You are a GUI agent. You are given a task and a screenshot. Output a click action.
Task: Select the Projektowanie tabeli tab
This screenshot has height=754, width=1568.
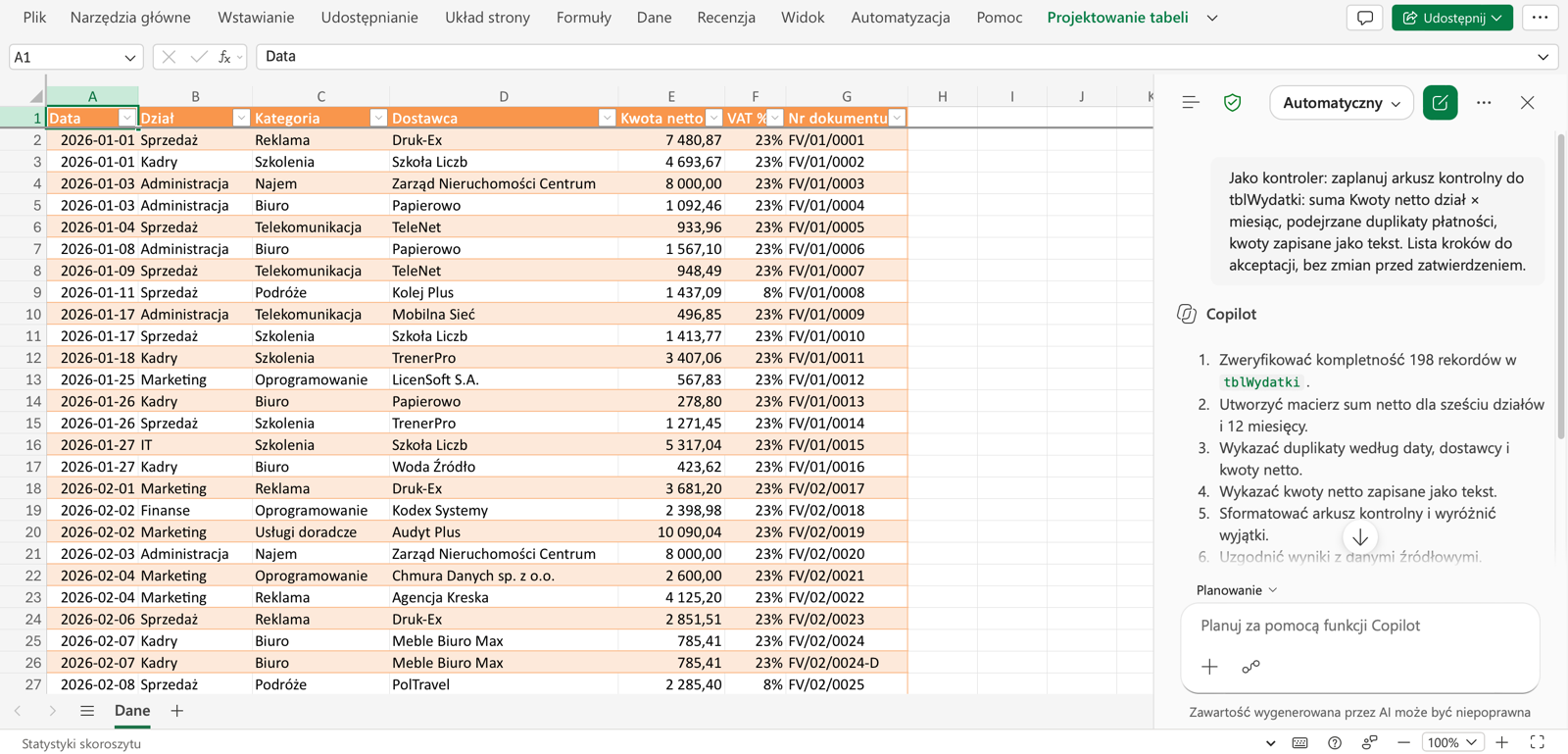(1117, 18)
